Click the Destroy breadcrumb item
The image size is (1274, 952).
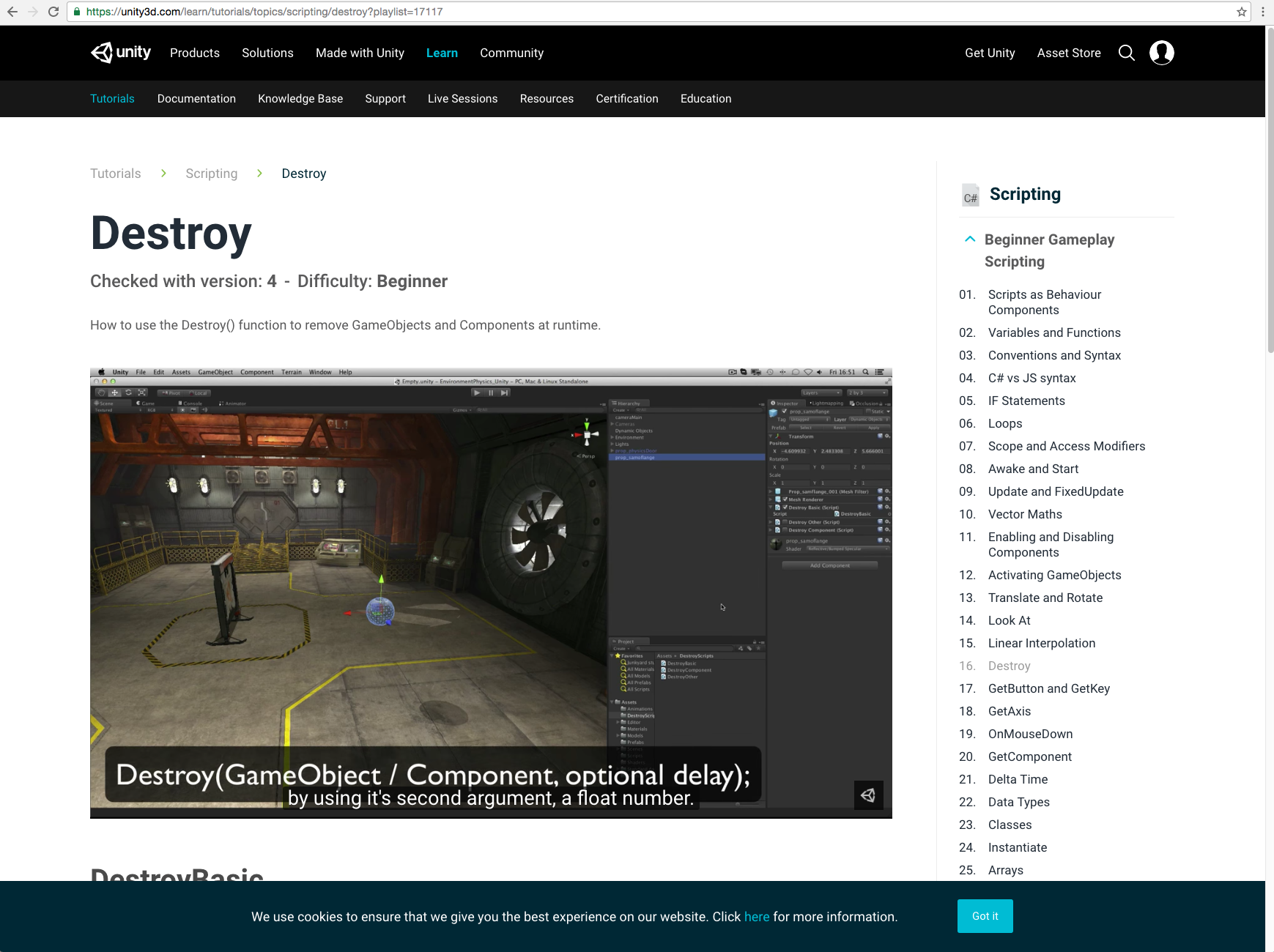[303, 174]
